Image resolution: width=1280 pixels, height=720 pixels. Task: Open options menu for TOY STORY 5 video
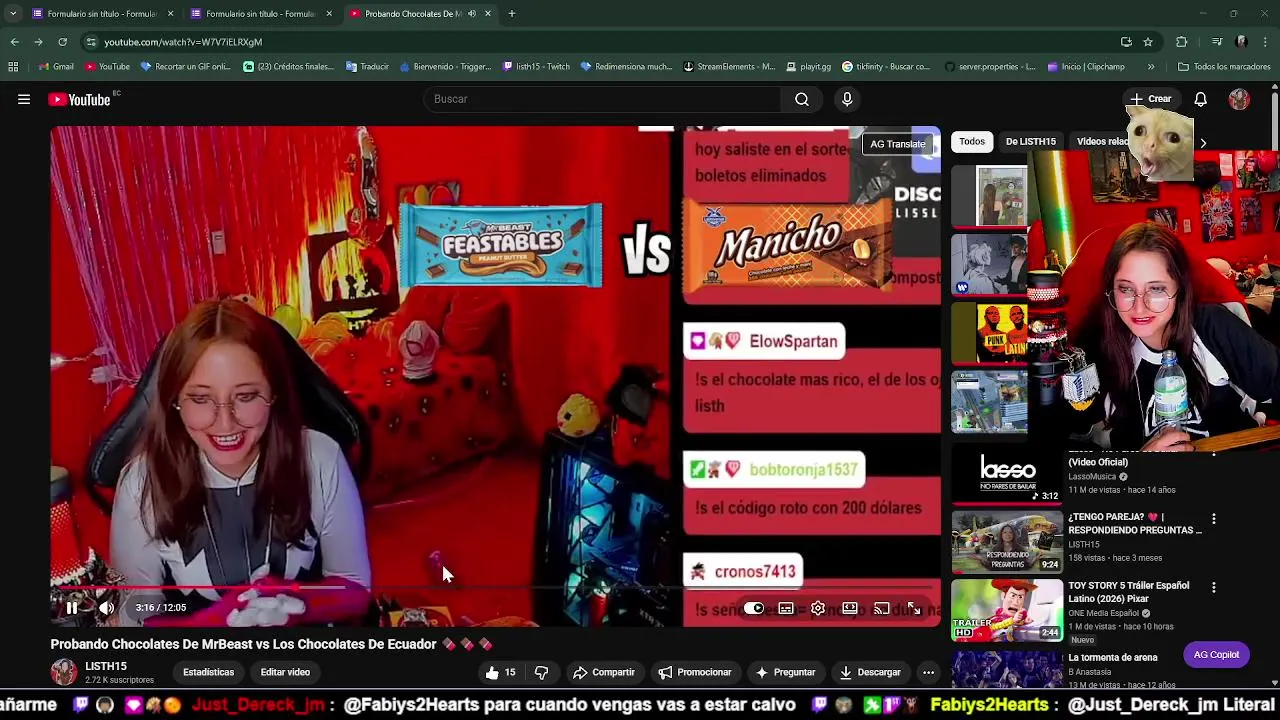(1214, 587)
